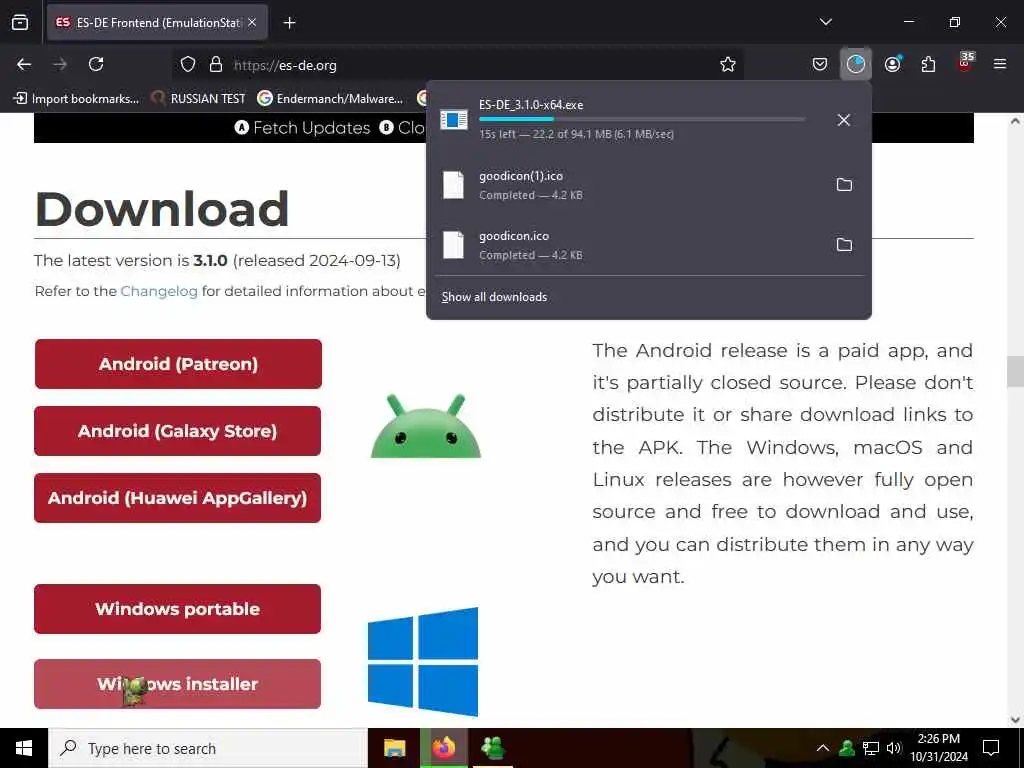The width and height of the screenshot is (1024, 768).
Task: Cancel the ES-DE_3.1.0-x64.exe download
Action: (844, 120)
